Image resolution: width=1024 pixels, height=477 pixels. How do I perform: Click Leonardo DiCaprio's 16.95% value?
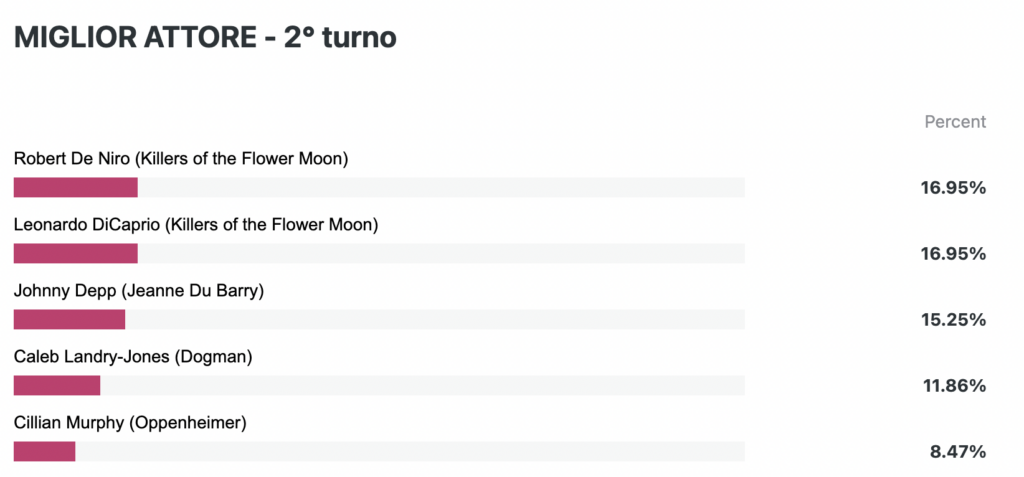pyautogui.click(x=953, y=254)
